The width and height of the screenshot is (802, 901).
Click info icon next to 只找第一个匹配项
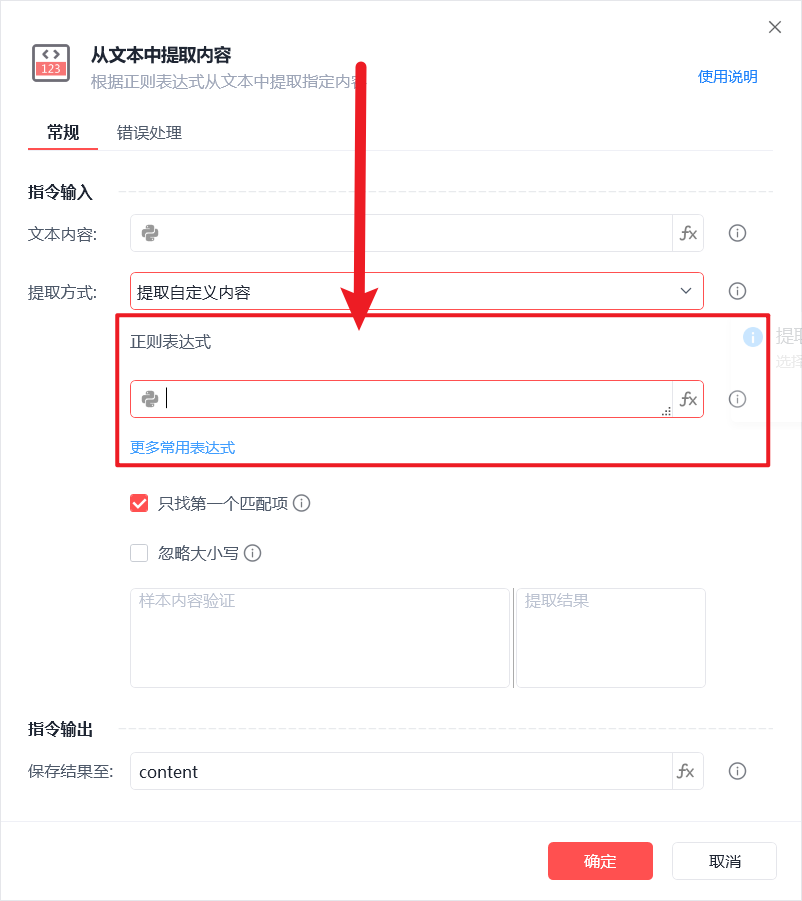click(x=302, y=503)
